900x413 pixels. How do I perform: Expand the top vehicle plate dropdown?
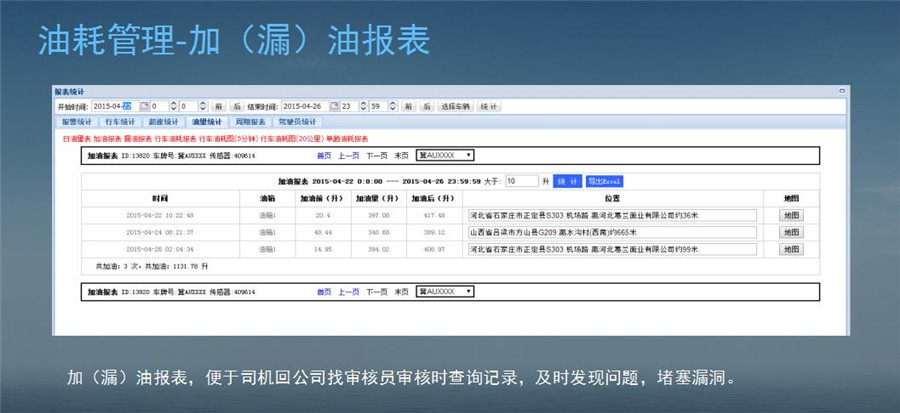pyautogui.click(x=446, y=156)
